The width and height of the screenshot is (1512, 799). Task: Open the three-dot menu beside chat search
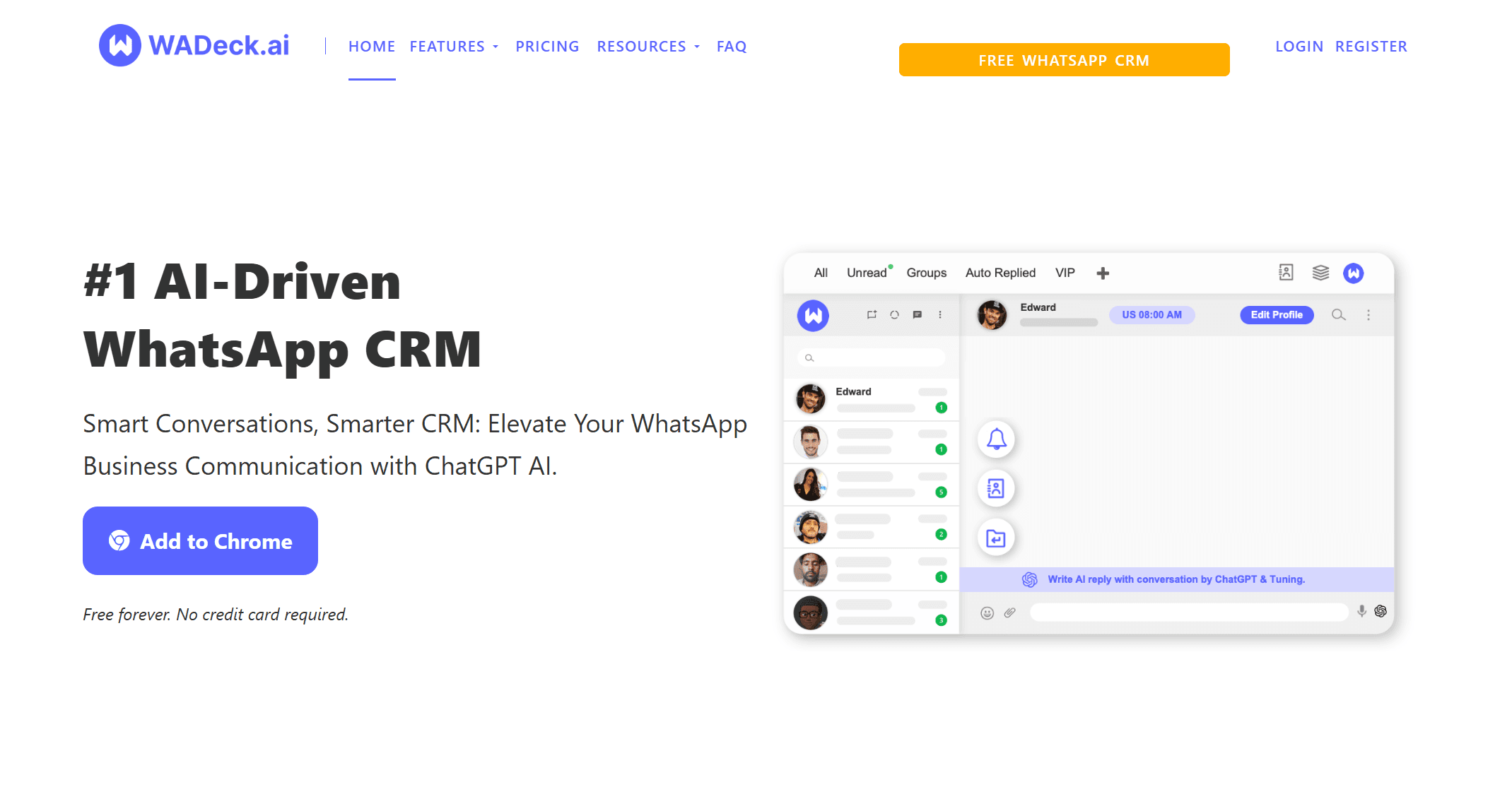[1369, 315]
